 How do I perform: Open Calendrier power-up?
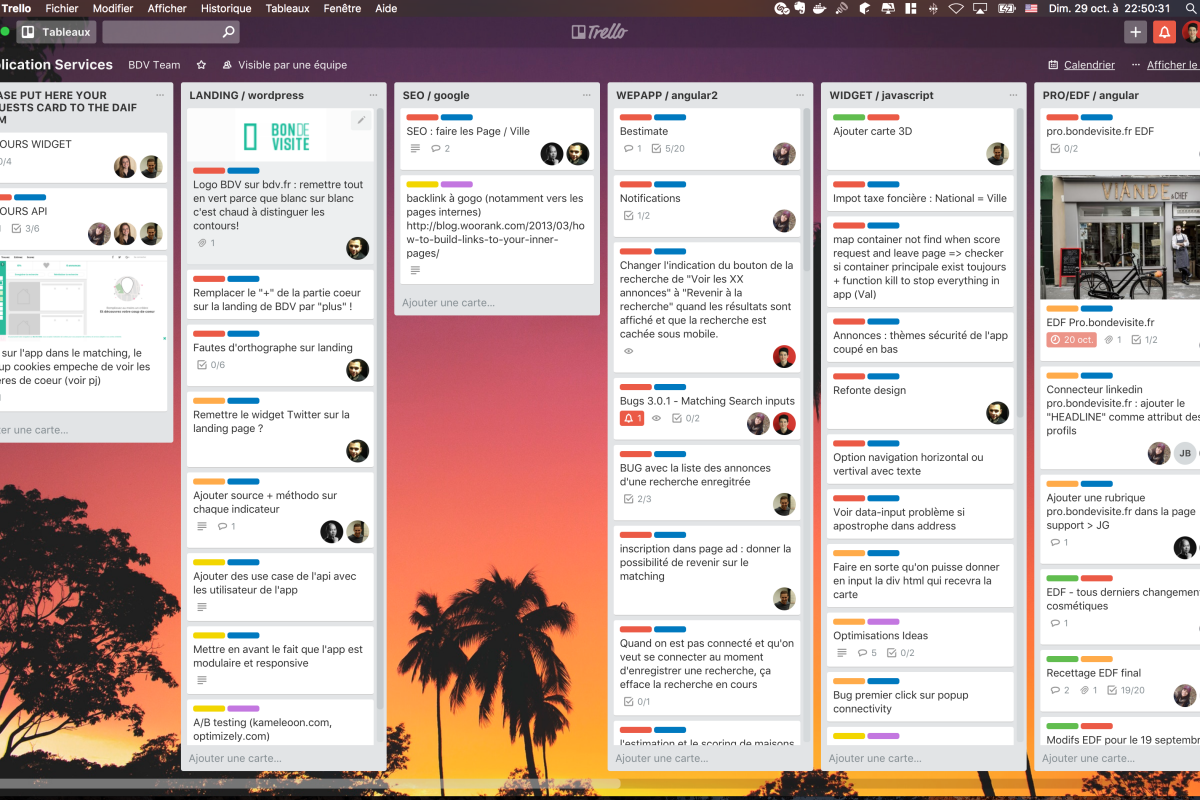pos(1081,65)
